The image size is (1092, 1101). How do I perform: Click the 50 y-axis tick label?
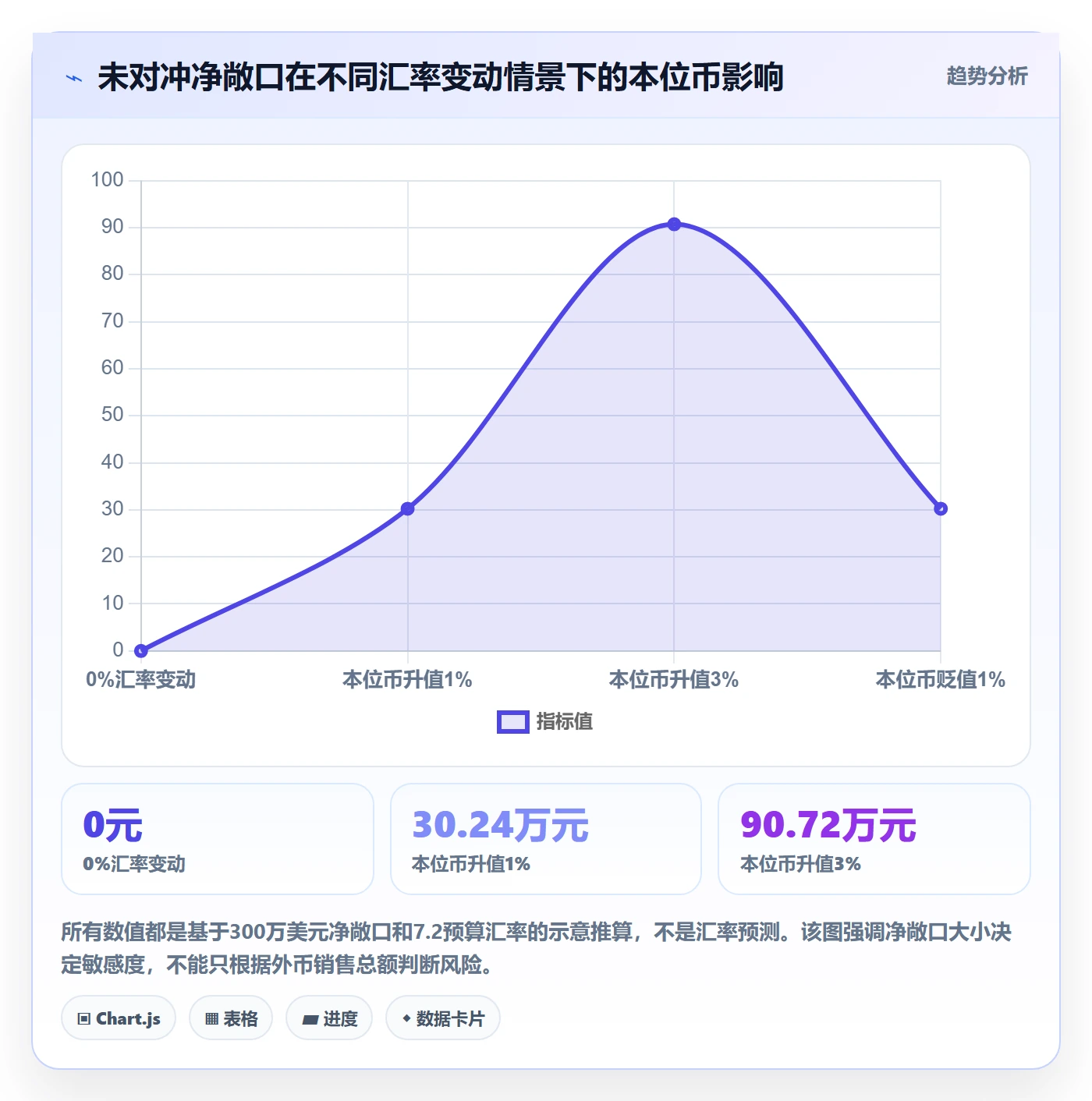click(x=112, y=415)
